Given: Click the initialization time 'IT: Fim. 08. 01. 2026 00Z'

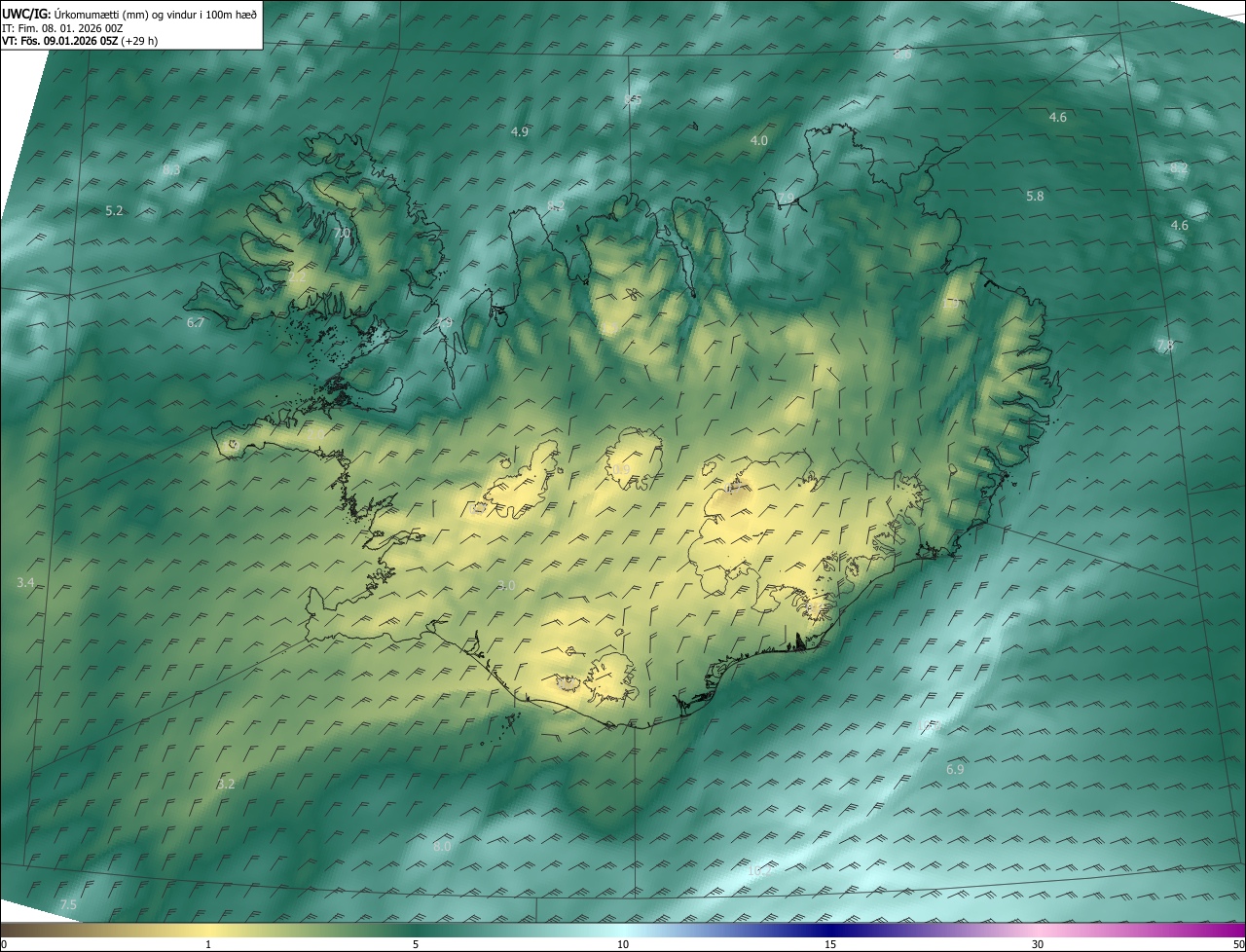Looking at the screenshot, I should pos(62,28).
